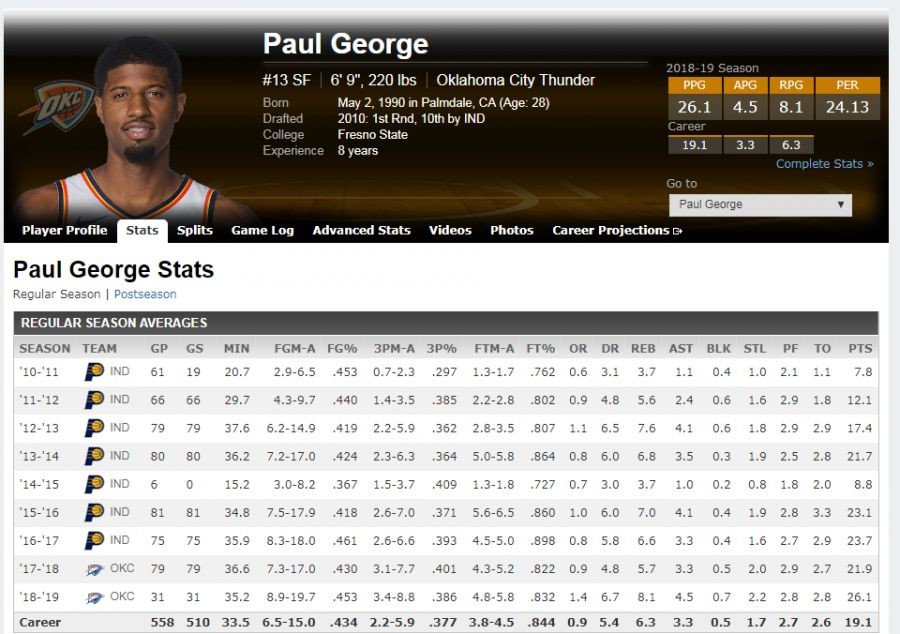Click the MIN column header

236,349
